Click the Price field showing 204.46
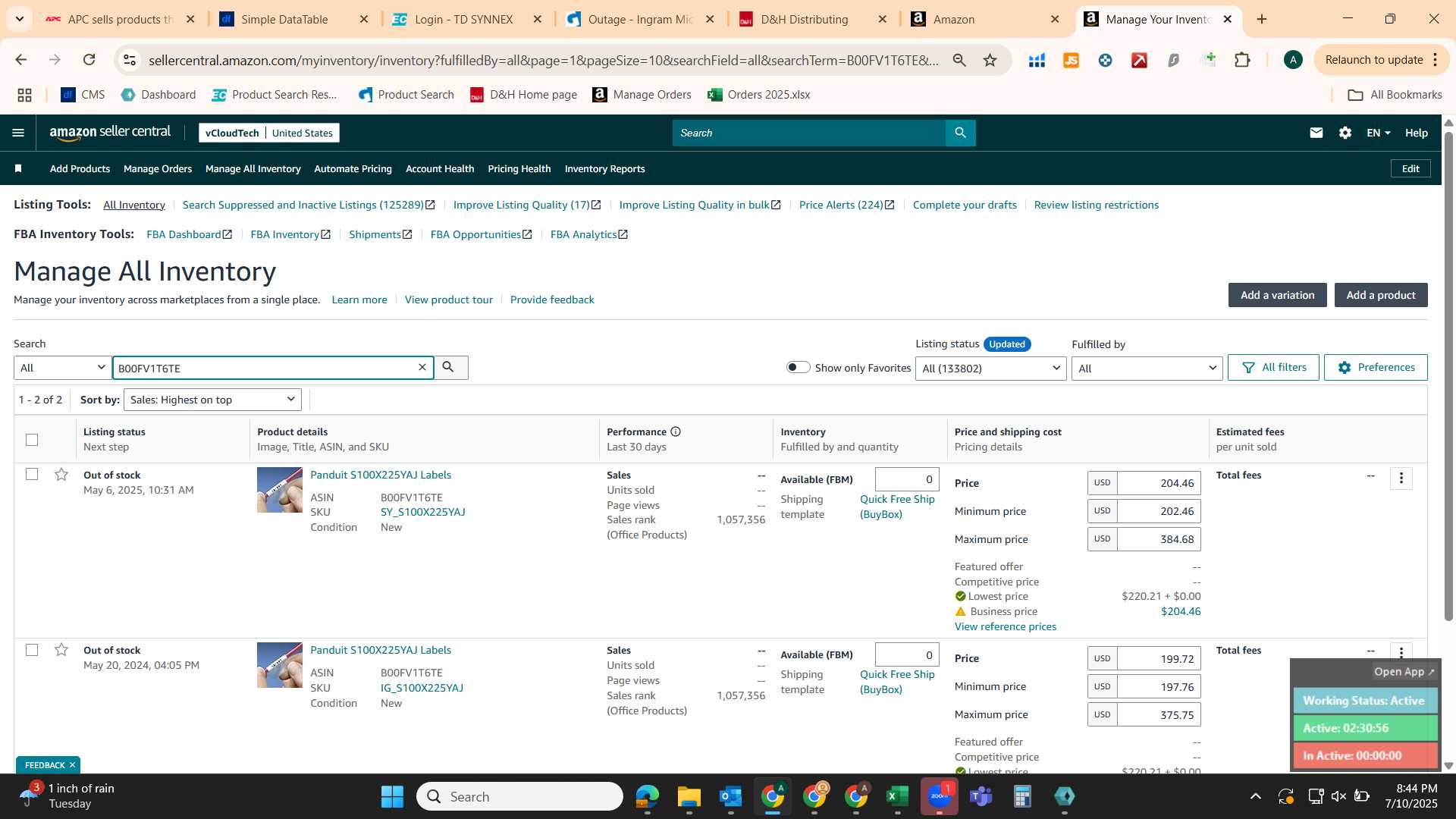This screenshot has width=1456, height=819. click(x=1157, y=483)
